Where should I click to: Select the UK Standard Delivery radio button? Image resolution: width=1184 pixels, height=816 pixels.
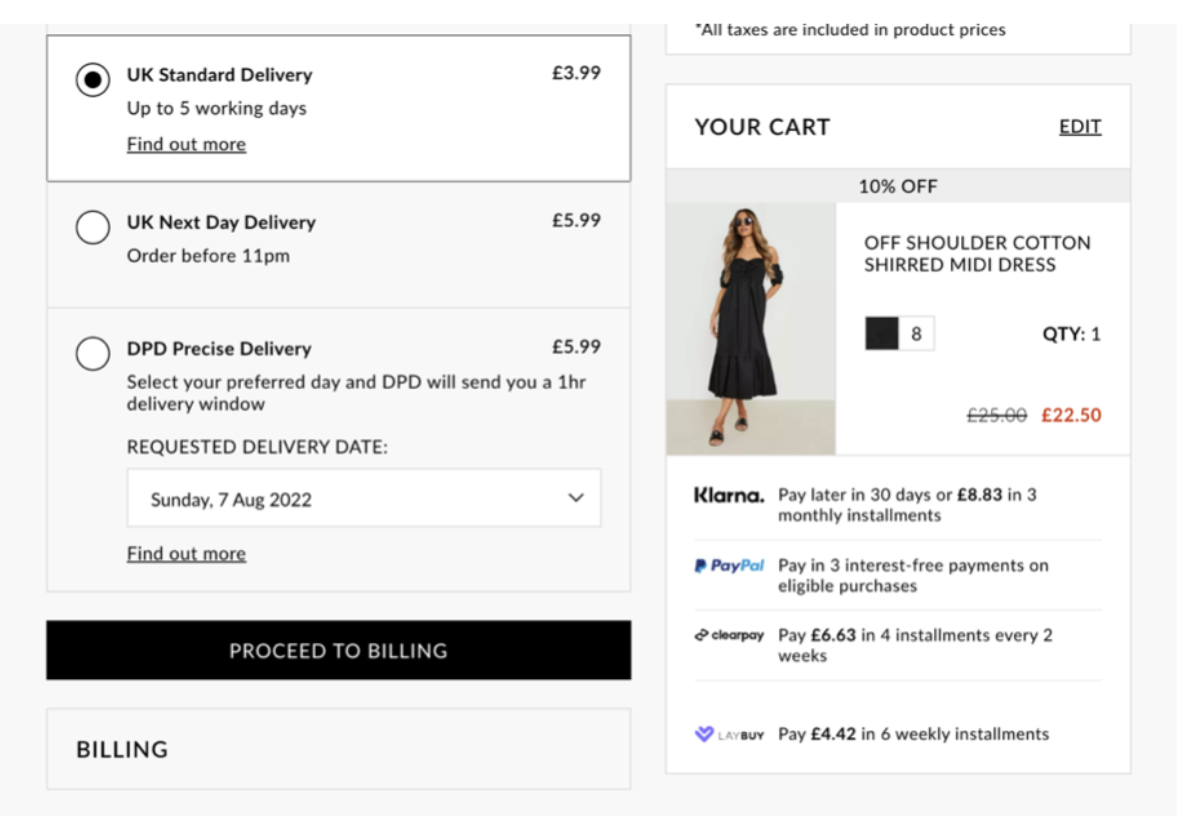94,75
